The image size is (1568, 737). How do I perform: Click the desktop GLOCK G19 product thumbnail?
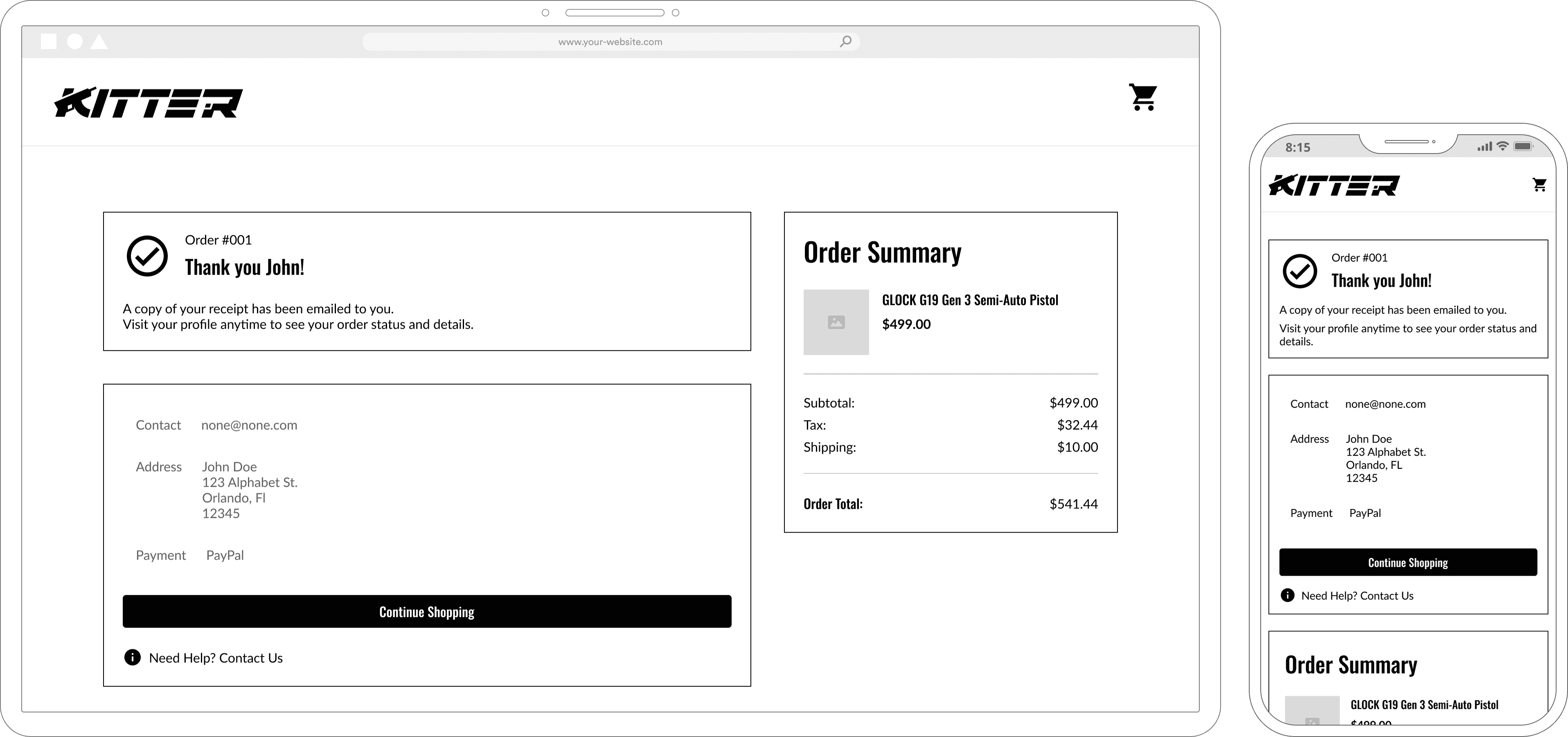click(x=836, y=322)
